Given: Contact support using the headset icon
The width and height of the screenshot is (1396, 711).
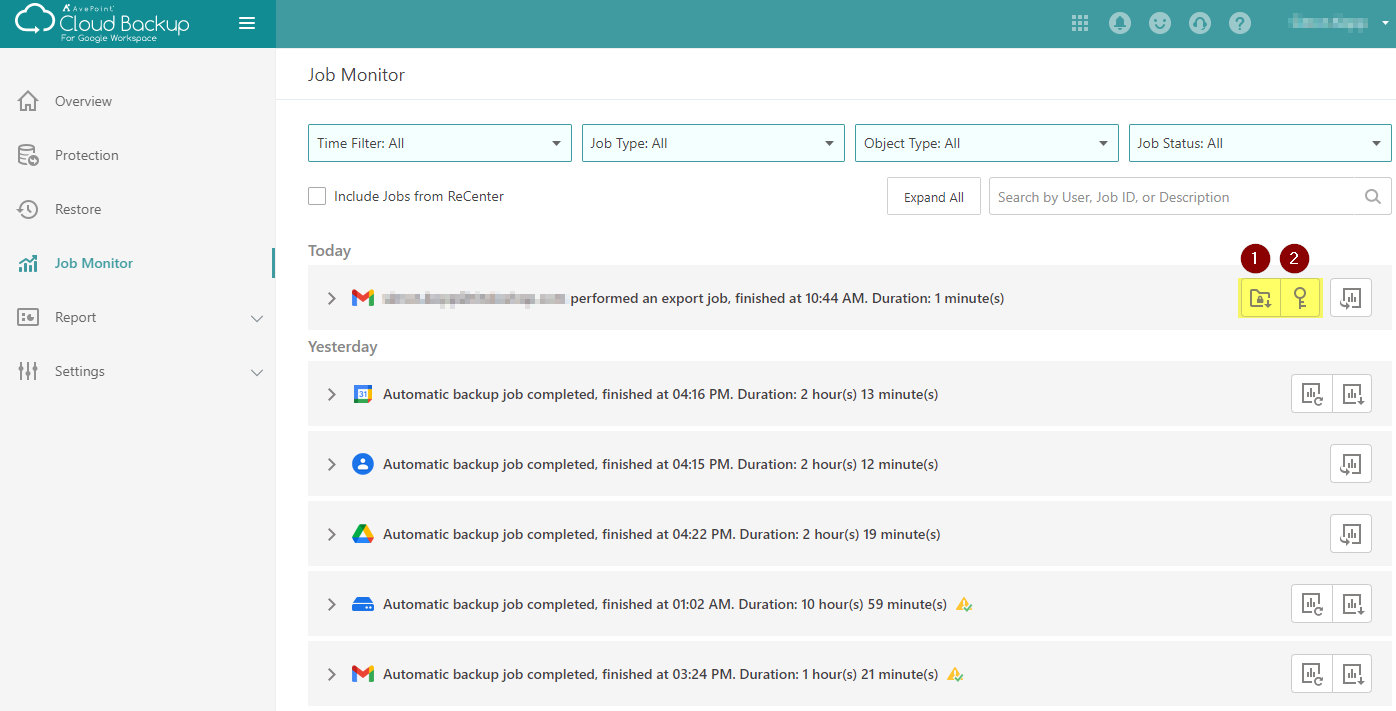Looking at the screenshot, I should (x=1200, y=22).
